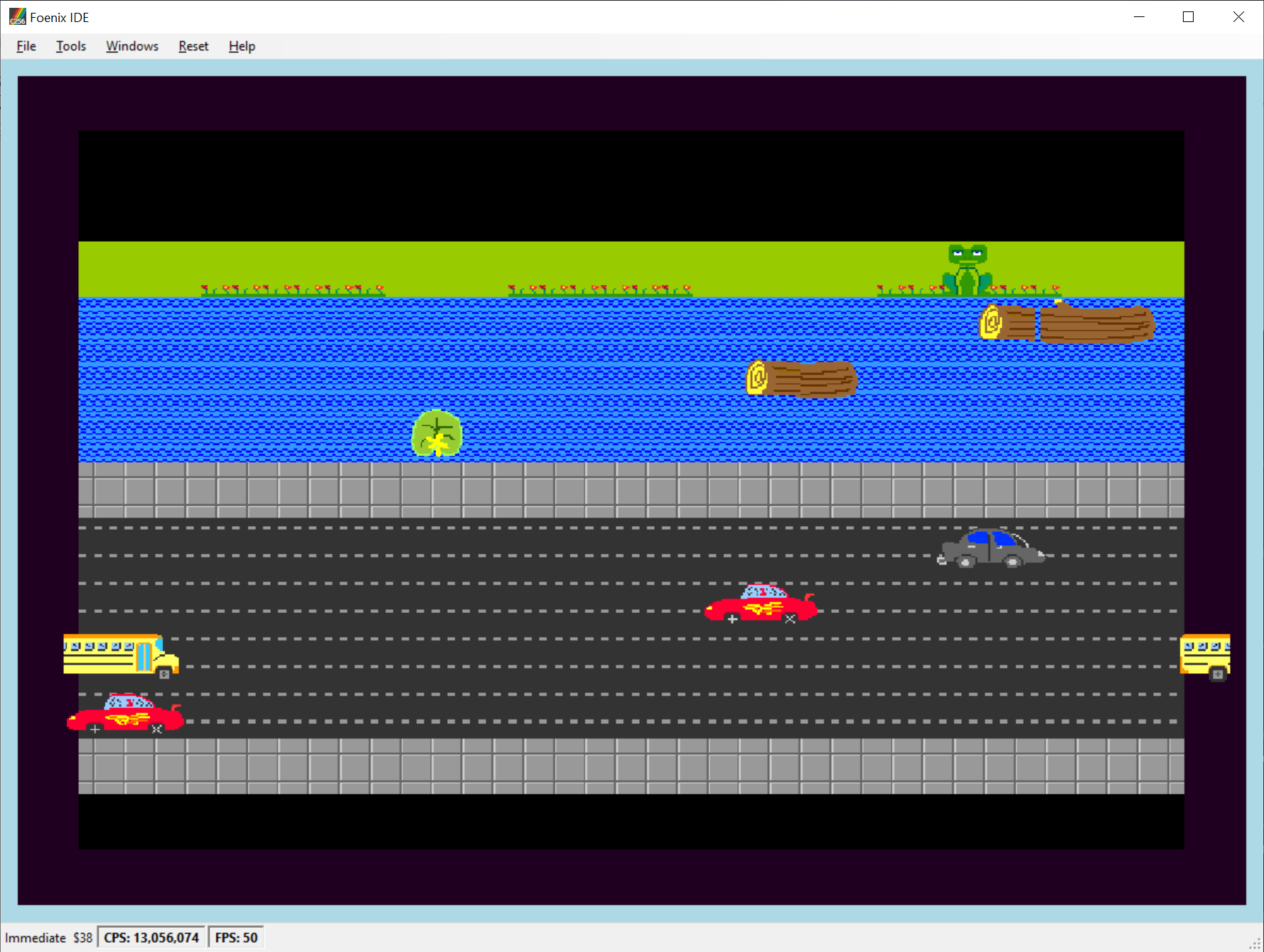Screen dimensions: 1264x952
Task: Open the Windows menu
Action: [x=132, y=46]
